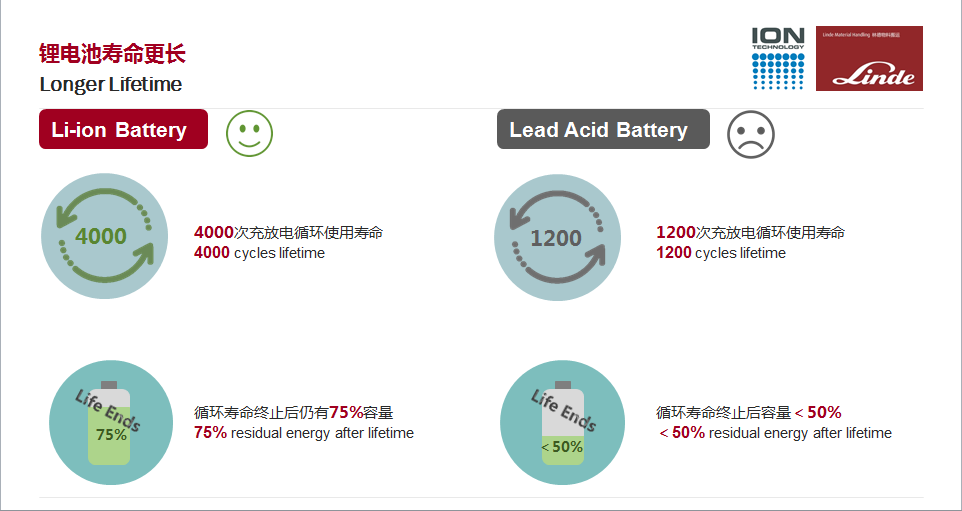Click the 4000 cycles lifetime text
The image size is (962, 511).
coord(260,253)
